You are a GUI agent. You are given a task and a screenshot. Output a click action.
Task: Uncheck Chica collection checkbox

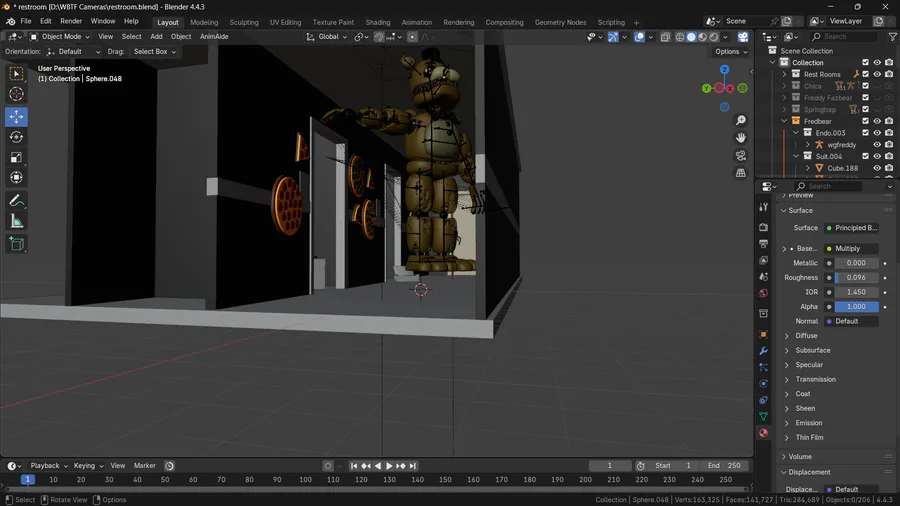point(866,86)
